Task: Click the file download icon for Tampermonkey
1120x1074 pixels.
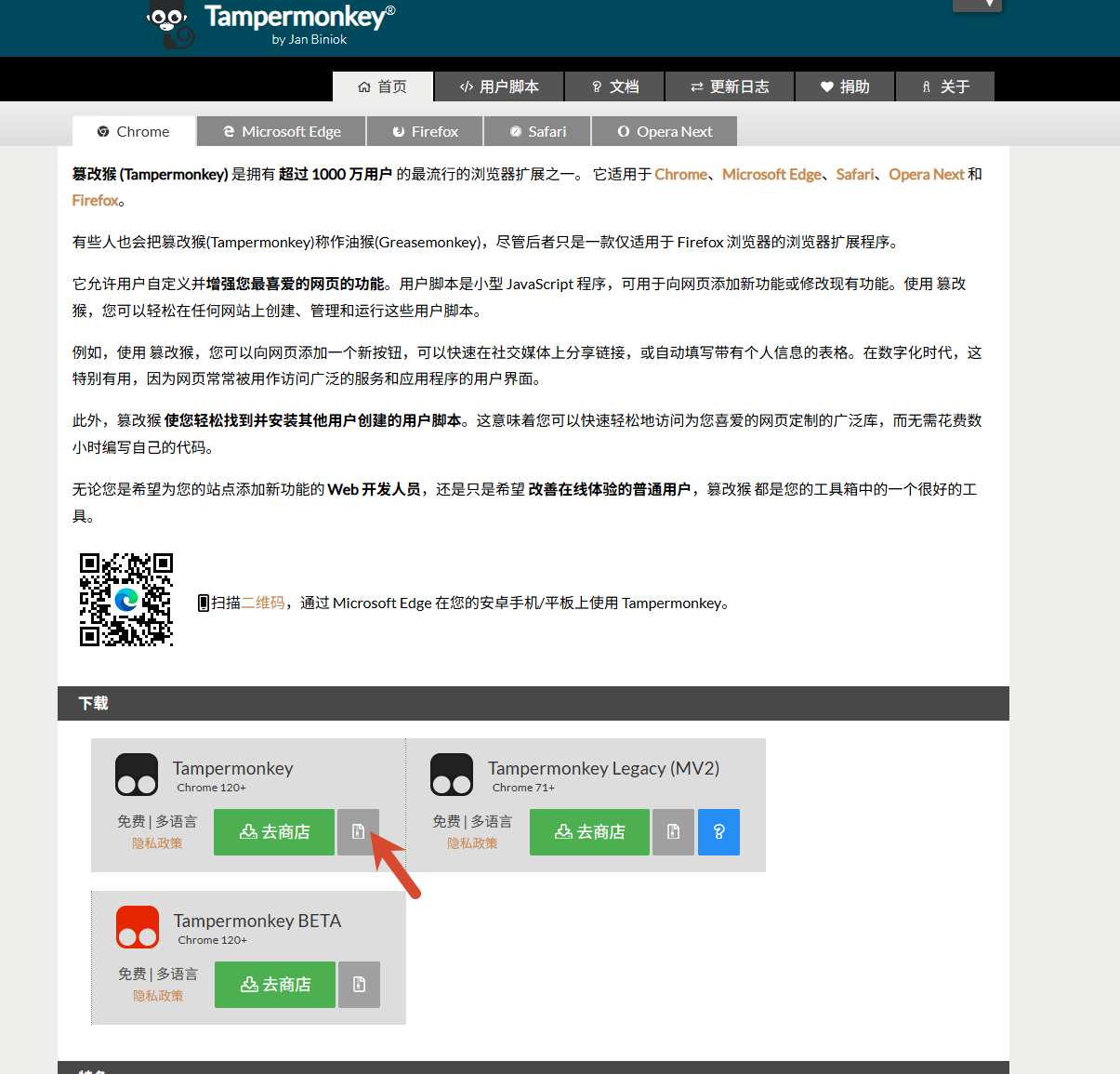Action: [359, 831]
